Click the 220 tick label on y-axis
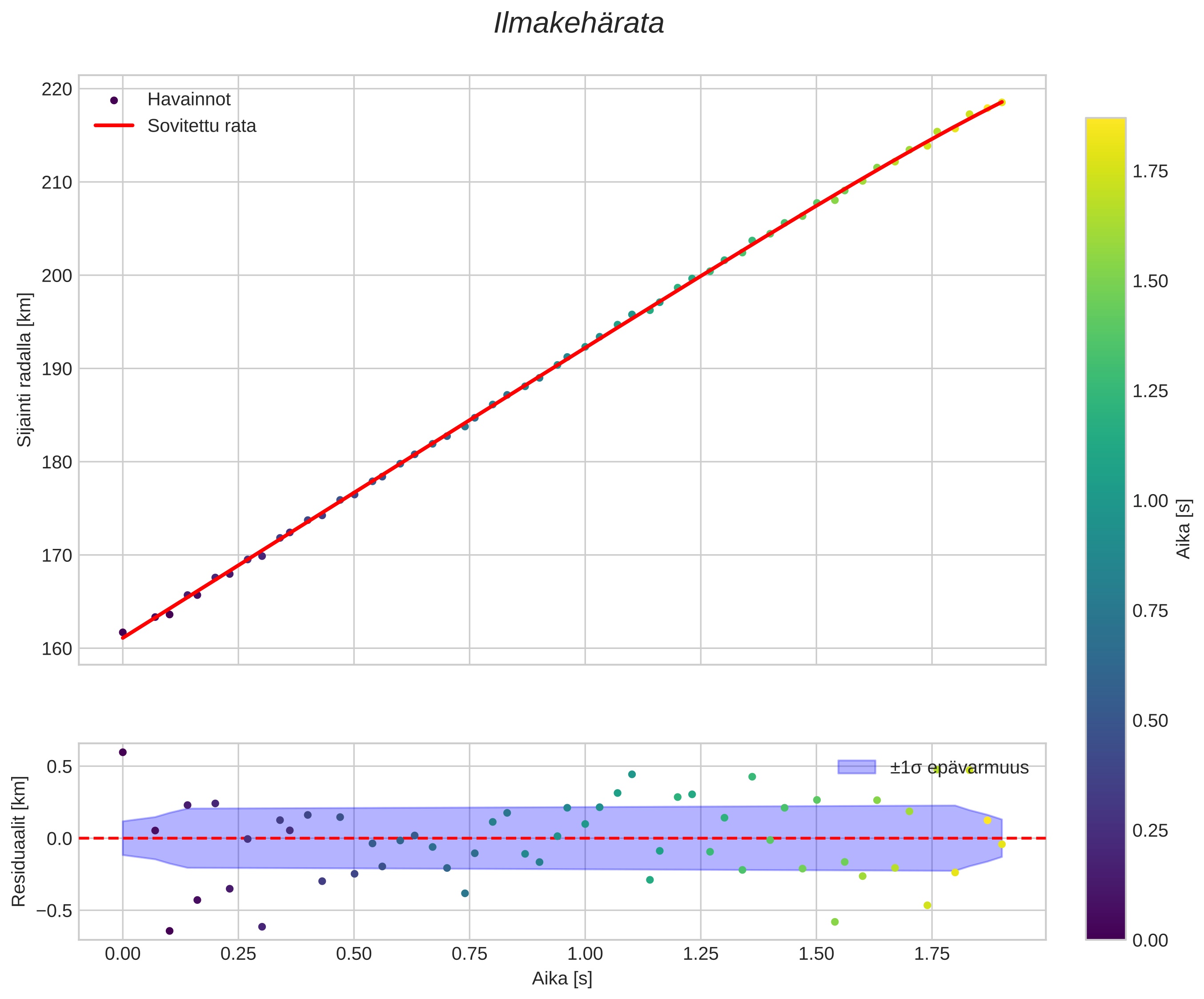Image resolution: width=1204 pixels, height=999 pixels. click(x=57, y=89)
